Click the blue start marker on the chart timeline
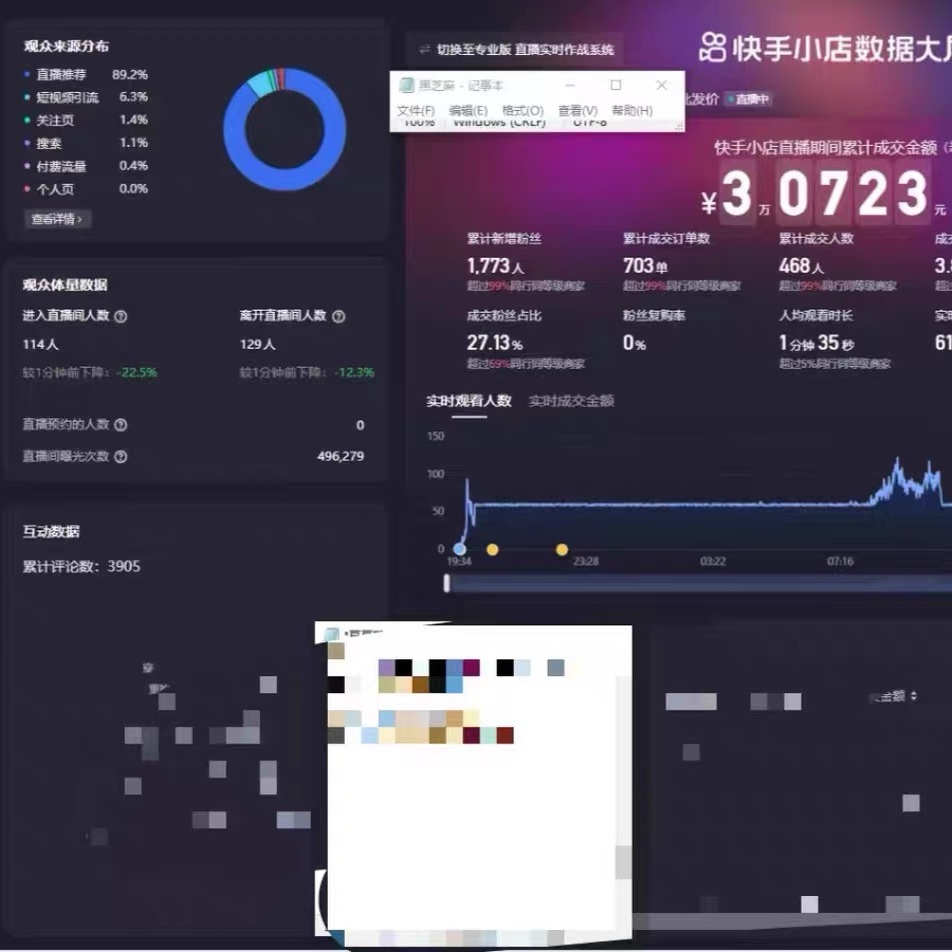 pos(460,549)
